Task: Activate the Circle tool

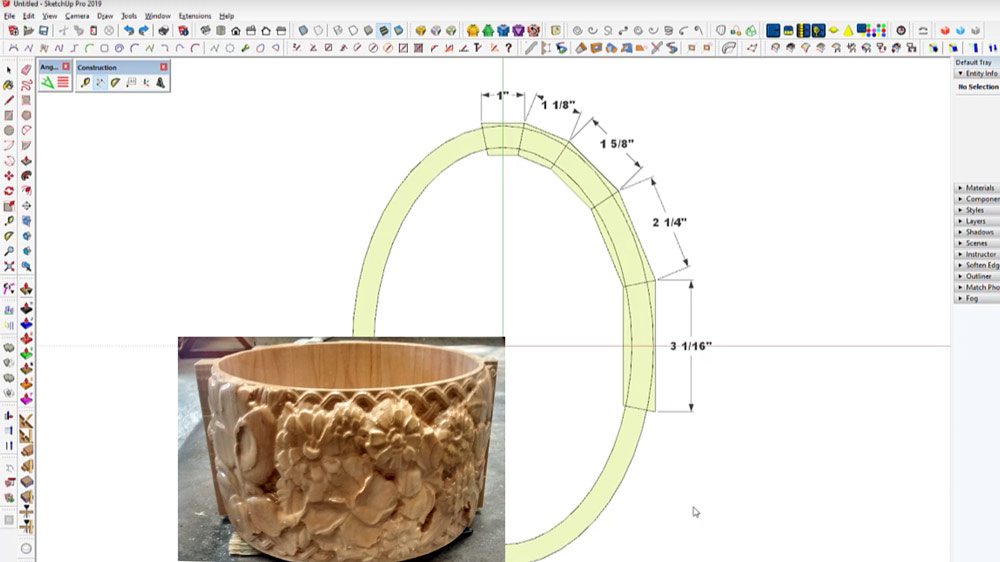Action: 9,130
